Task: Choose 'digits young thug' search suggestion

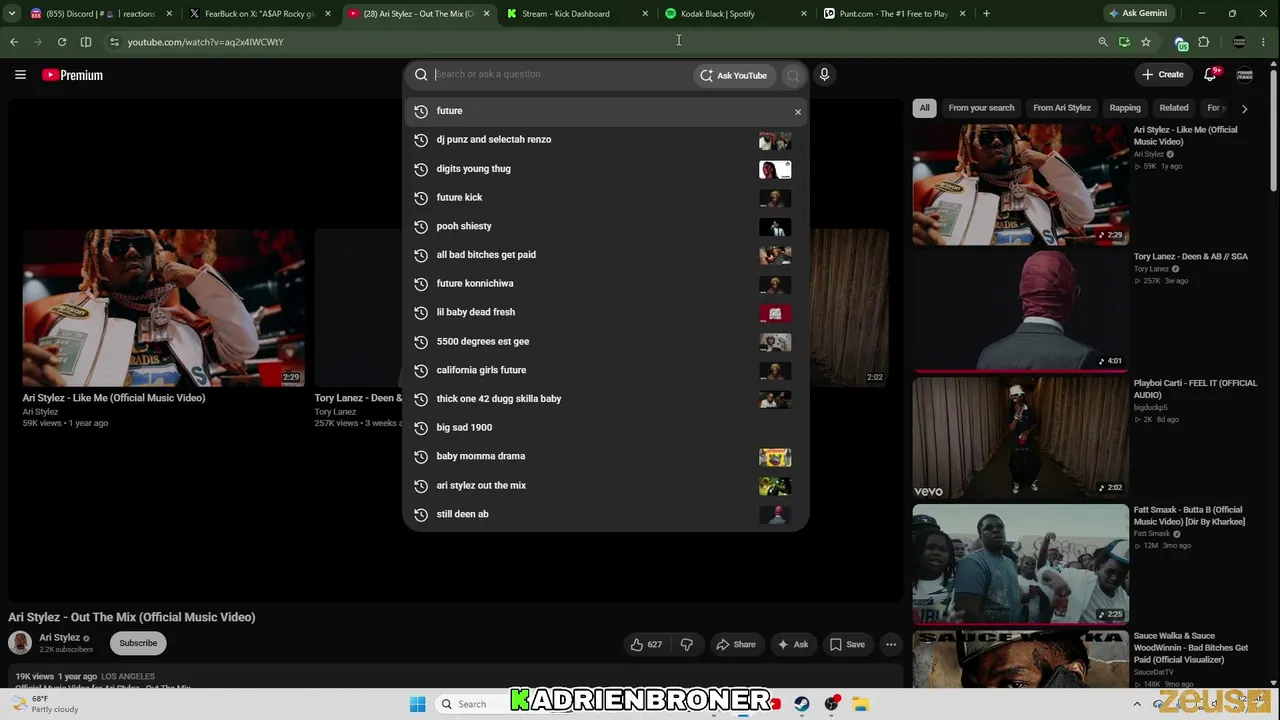Action: click(x=606, y=169)
